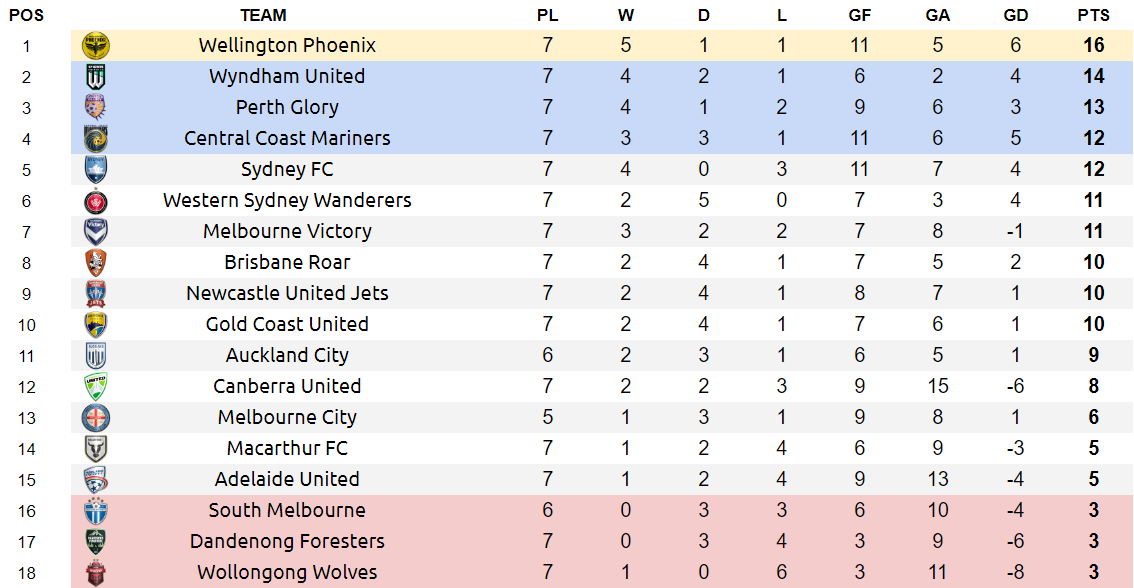The height and width of the screenshot is (588, 1134).
Task: Open the Newcastle United Jets team name
Action: click(287, 294)
